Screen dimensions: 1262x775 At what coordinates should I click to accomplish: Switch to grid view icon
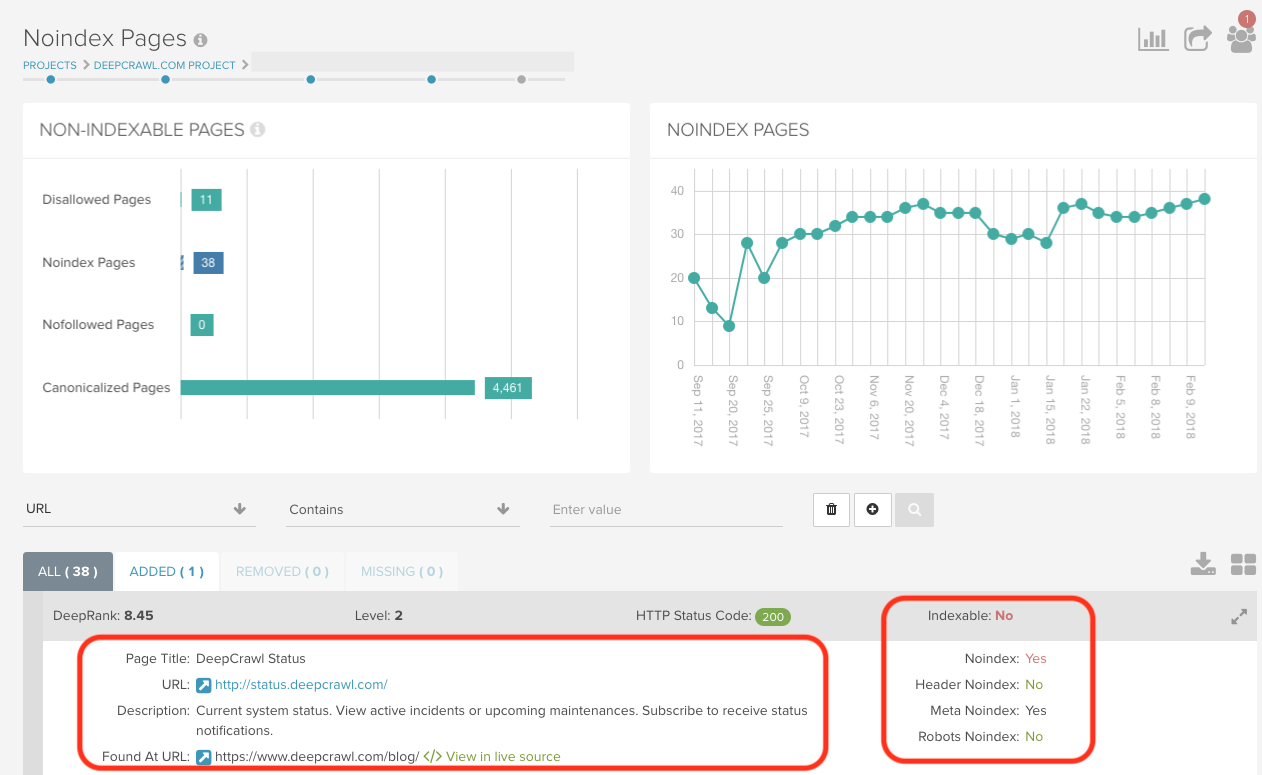click(x=1243, y=564)
